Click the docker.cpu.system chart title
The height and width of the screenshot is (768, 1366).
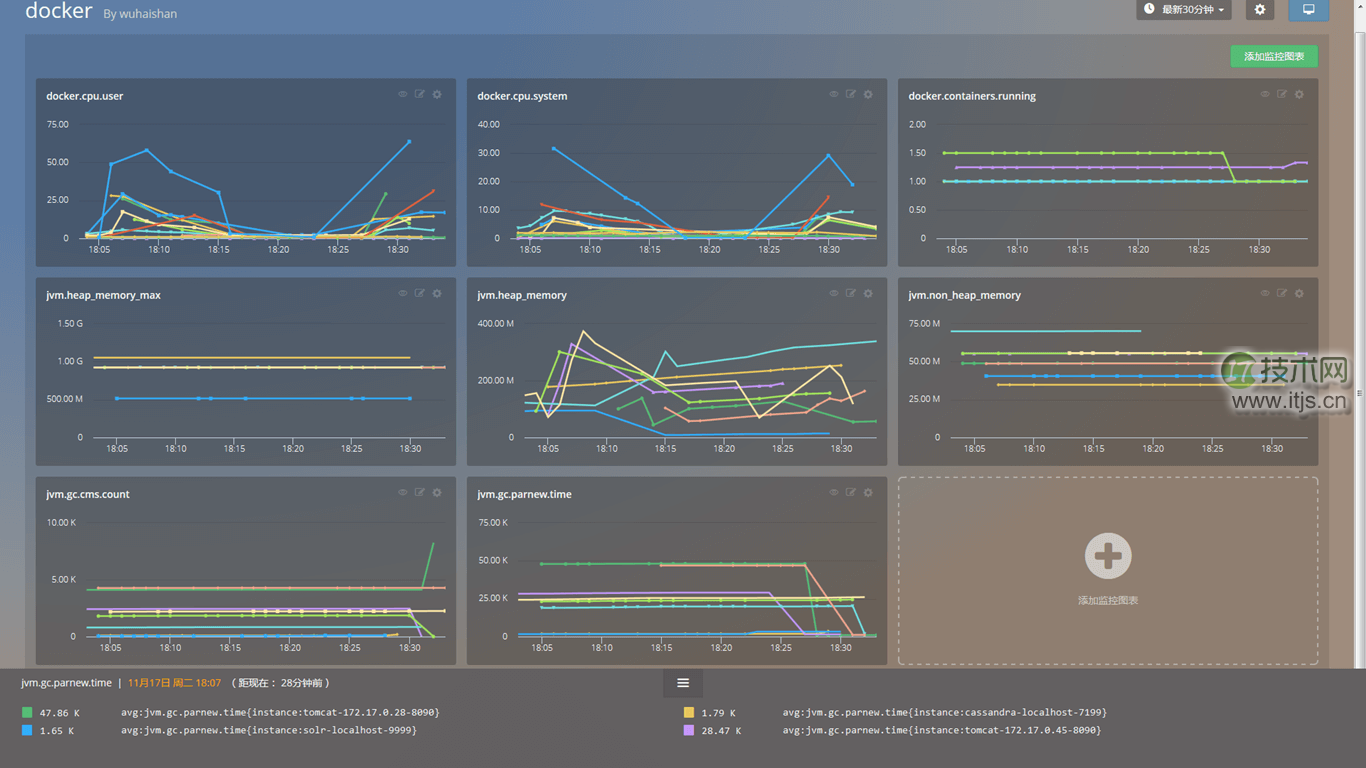pos(522,96)
